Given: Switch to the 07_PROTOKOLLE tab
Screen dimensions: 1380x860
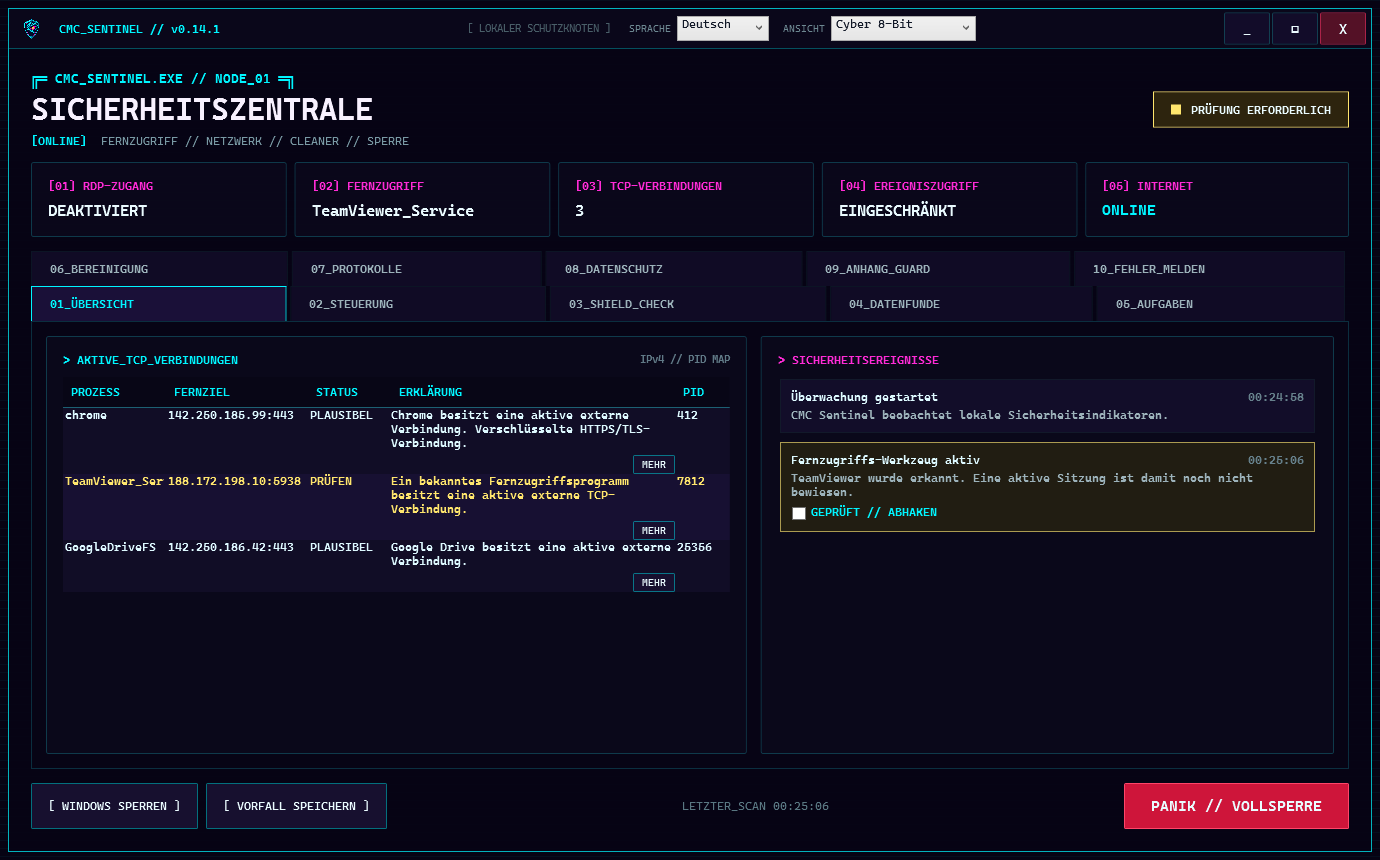Looking at the screenshot, I should (417, 269).
